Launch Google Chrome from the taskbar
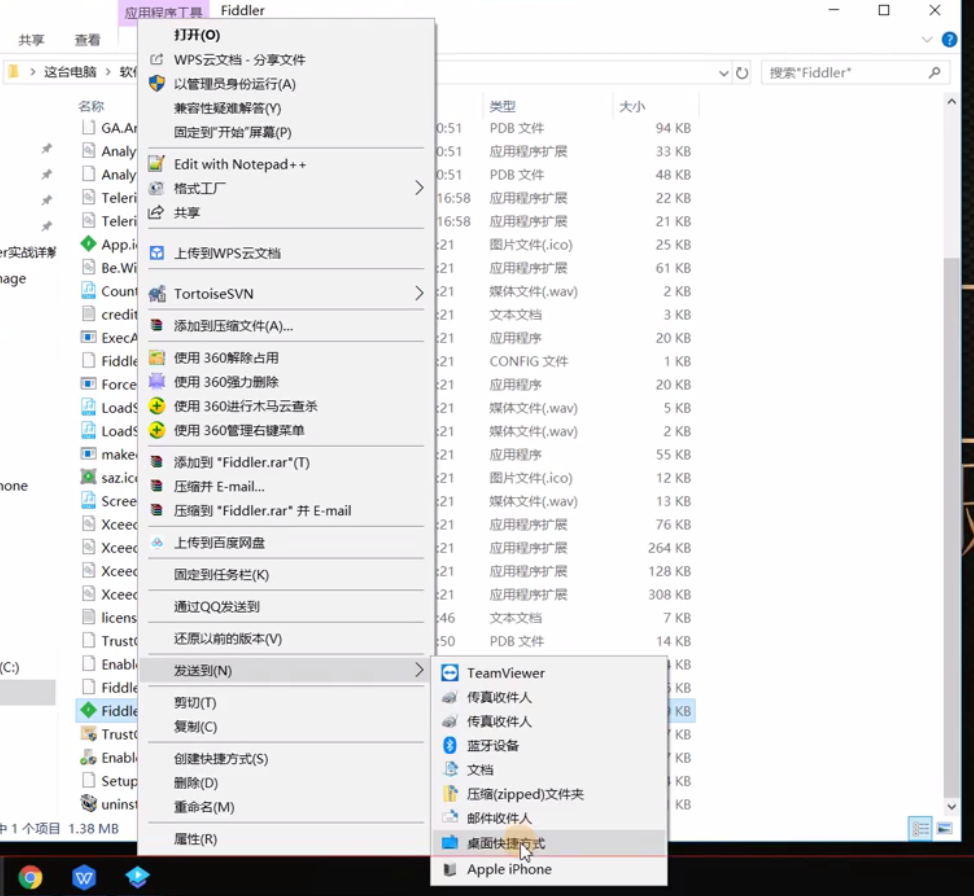This screenshot has width=974, height=896. click(x=29, y=878)
